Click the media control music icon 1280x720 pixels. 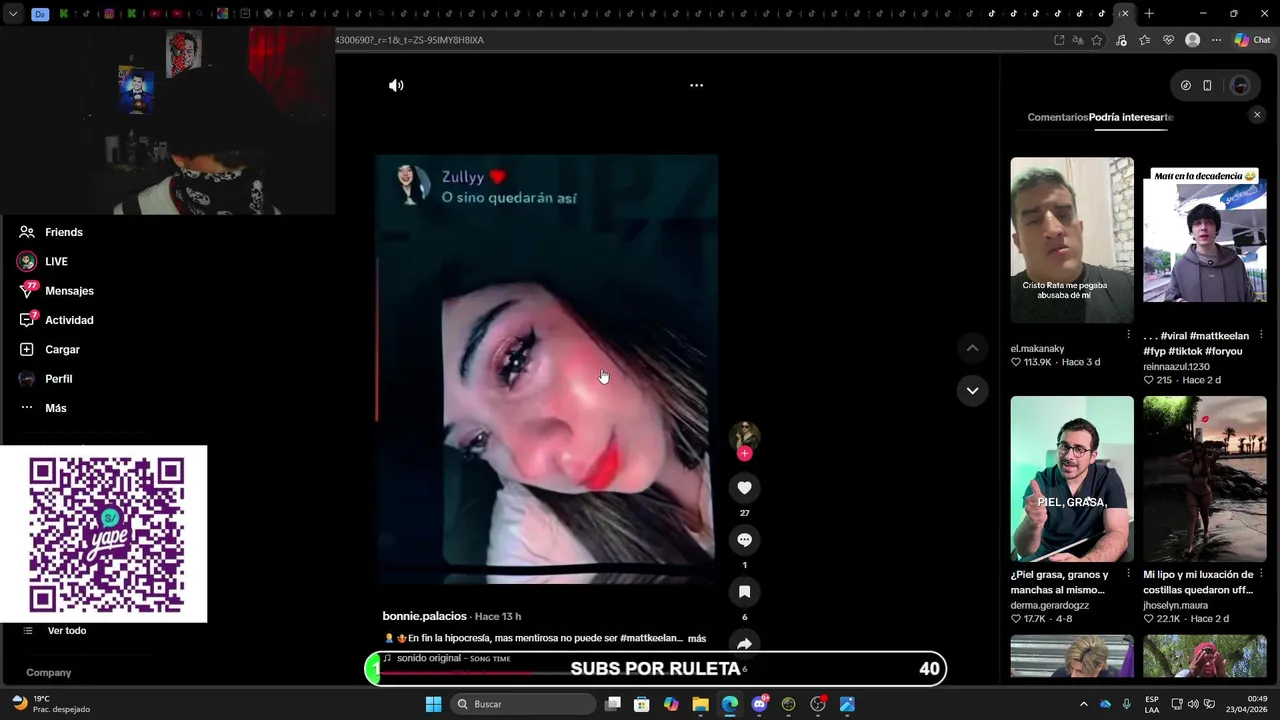1120,40
